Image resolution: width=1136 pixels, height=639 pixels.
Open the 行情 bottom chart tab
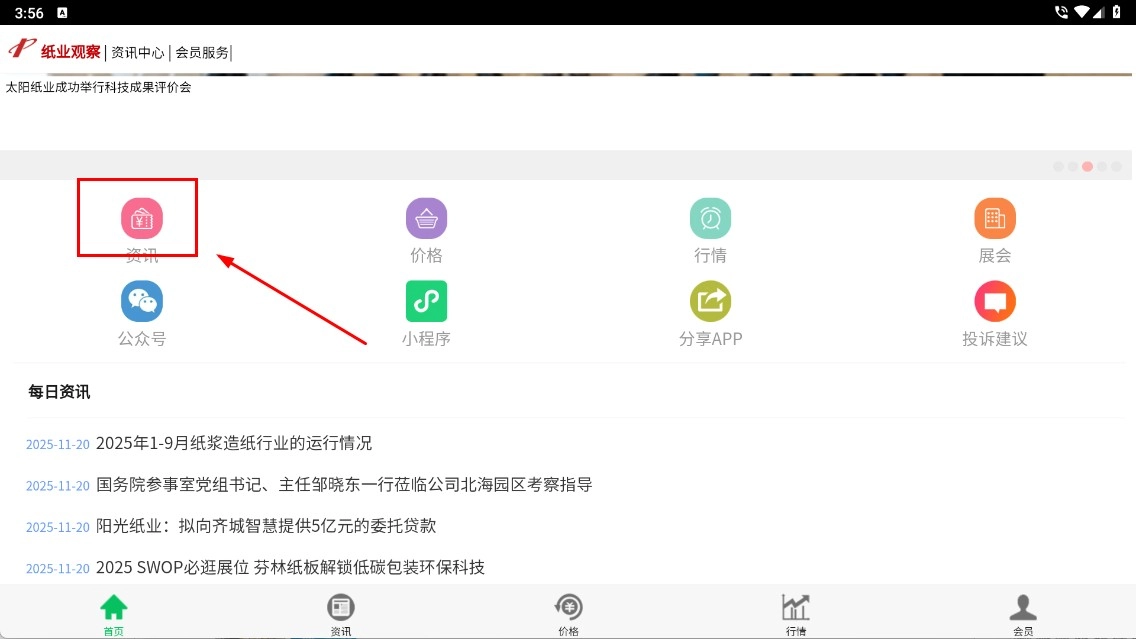click(x=795, y=612)
